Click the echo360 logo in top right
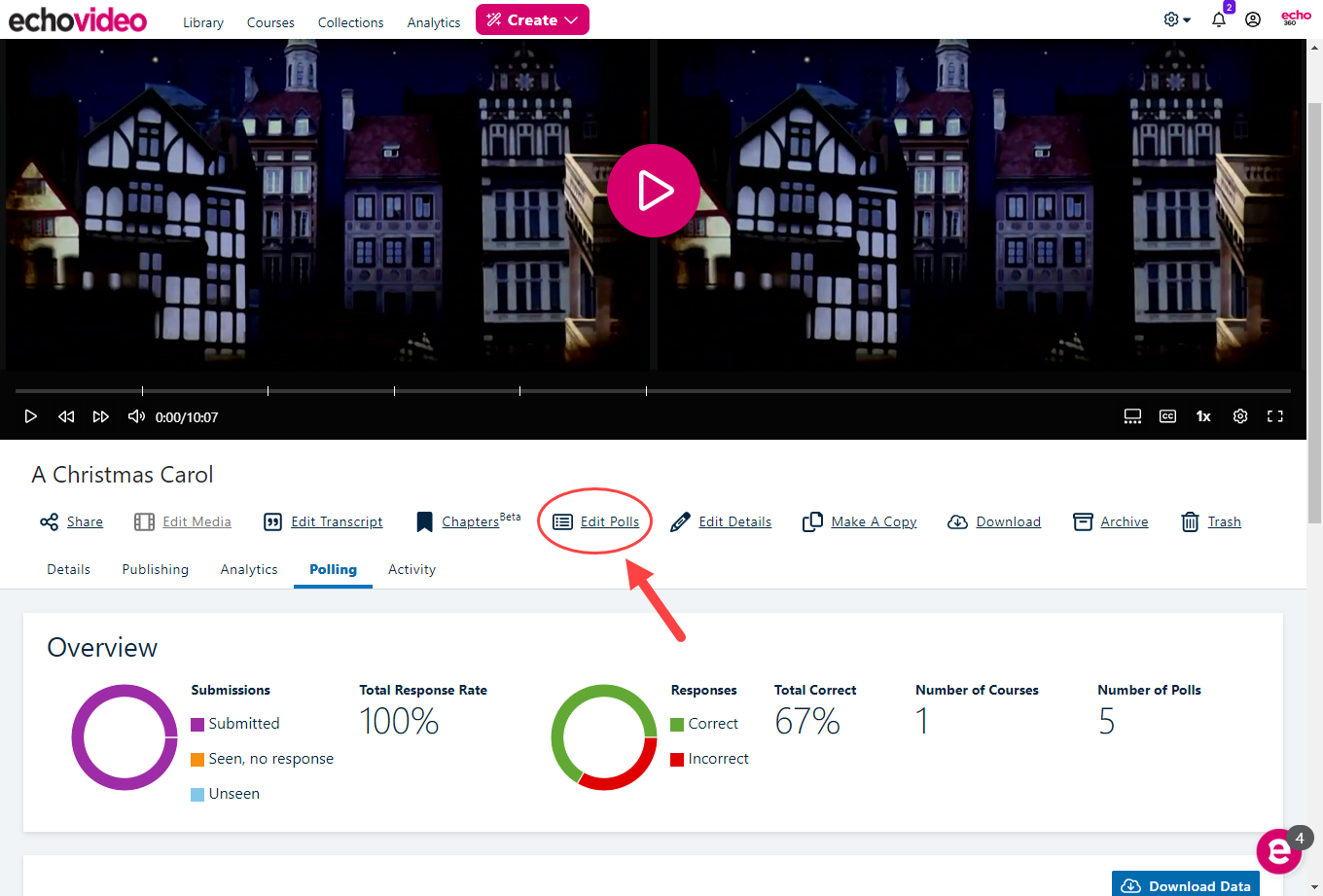This screenshot has height=896, width=1323. click(x=1296, y=18)
